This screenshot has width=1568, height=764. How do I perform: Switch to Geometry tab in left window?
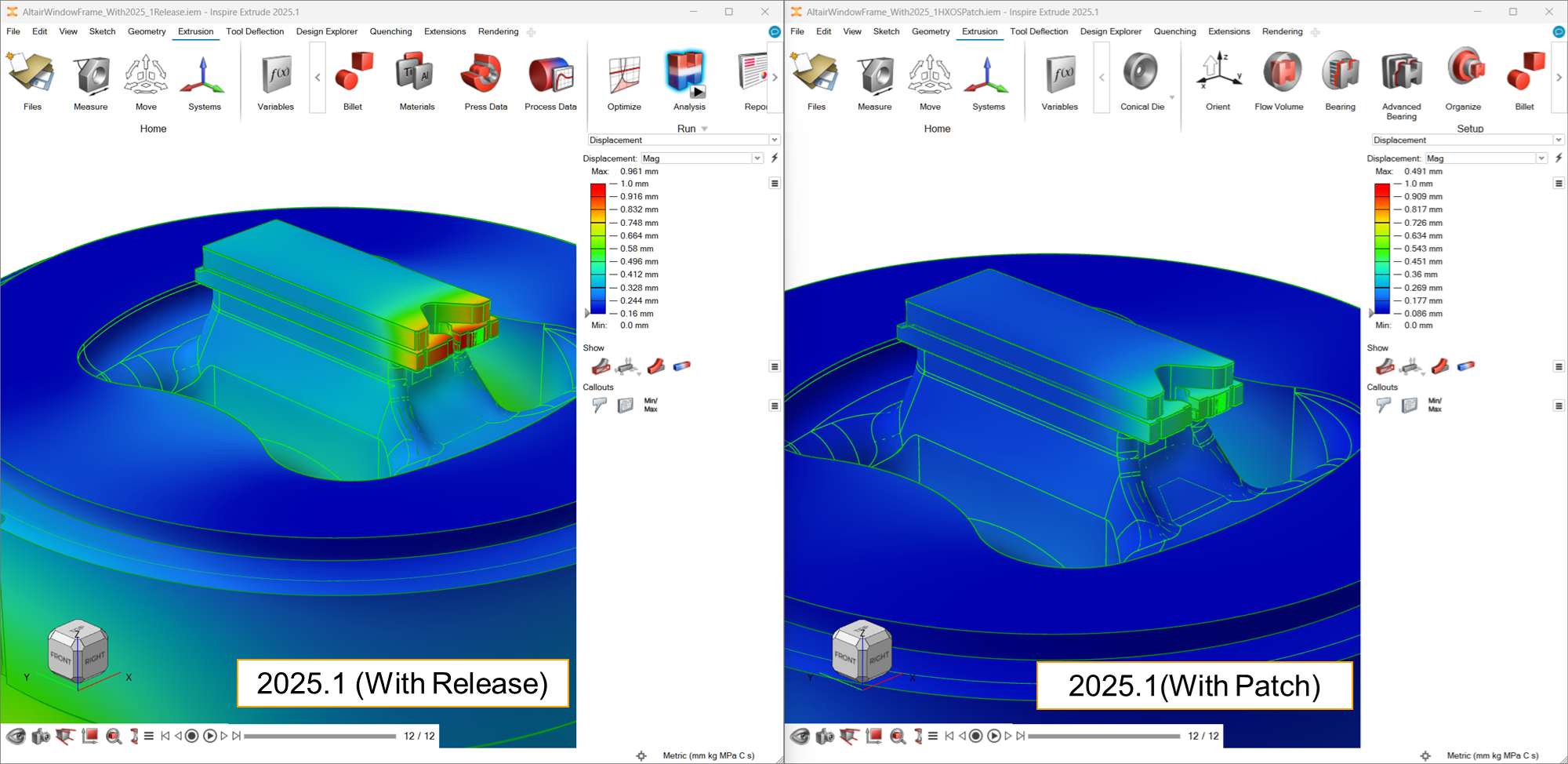pos(147,31)
